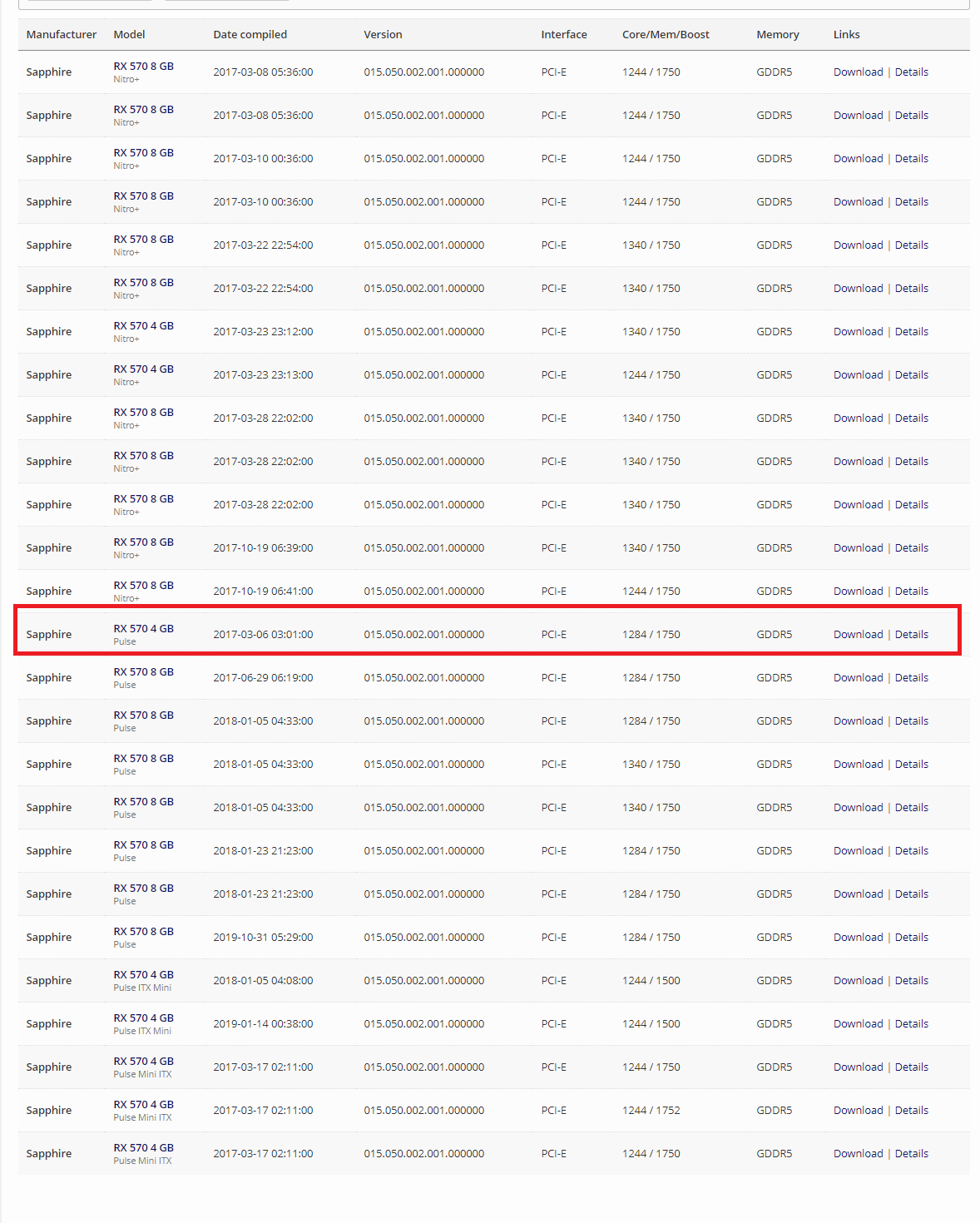The height and width of the screenshot is (1223, 980).
Task: Click the Core/Mem/Boost column header
Action: click(666, 34)
